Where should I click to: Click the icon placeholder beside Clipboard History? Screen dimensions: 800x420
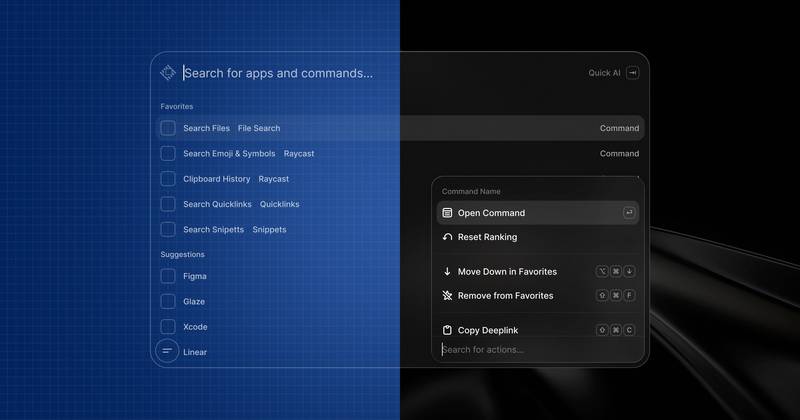pos(168,179)
